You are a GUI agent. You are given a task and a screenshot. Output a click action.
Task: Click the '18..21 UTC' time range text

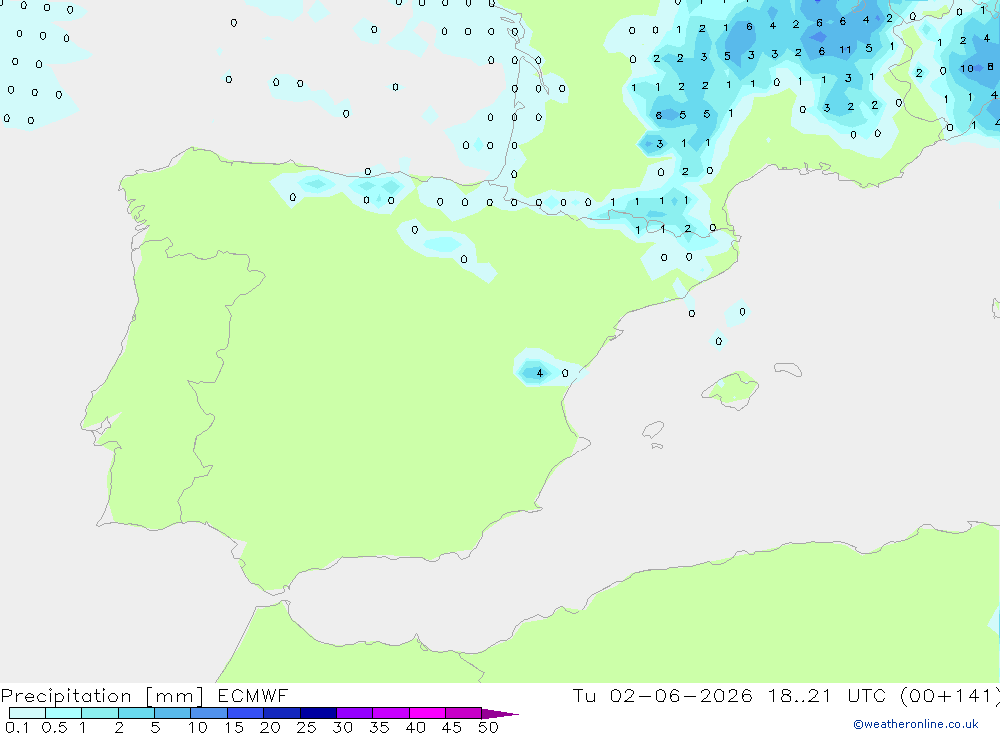pyautogui.click(x=827, y=696)
